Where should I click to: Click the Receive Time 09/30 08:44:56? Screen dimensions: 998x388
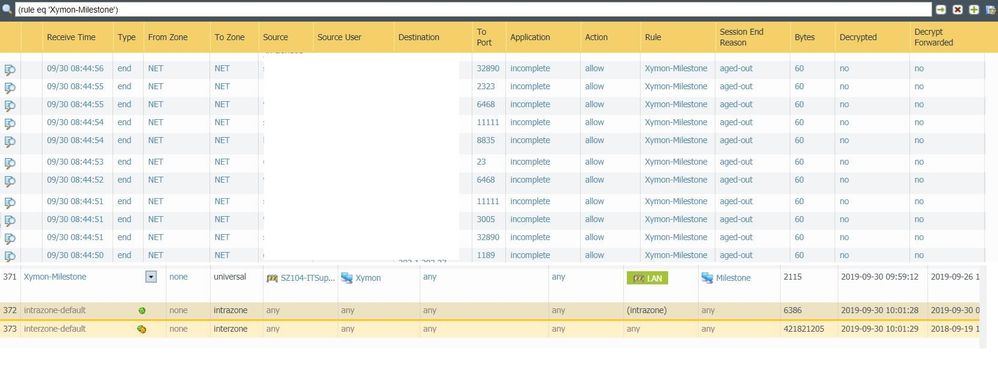[76, 69]
